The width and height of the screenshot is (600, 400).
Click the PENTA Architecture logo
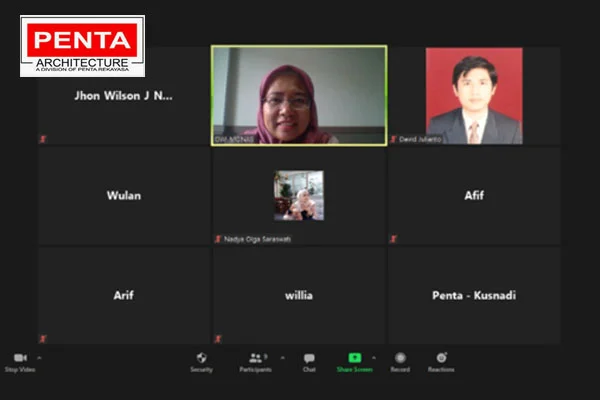[x=83, y=46]
